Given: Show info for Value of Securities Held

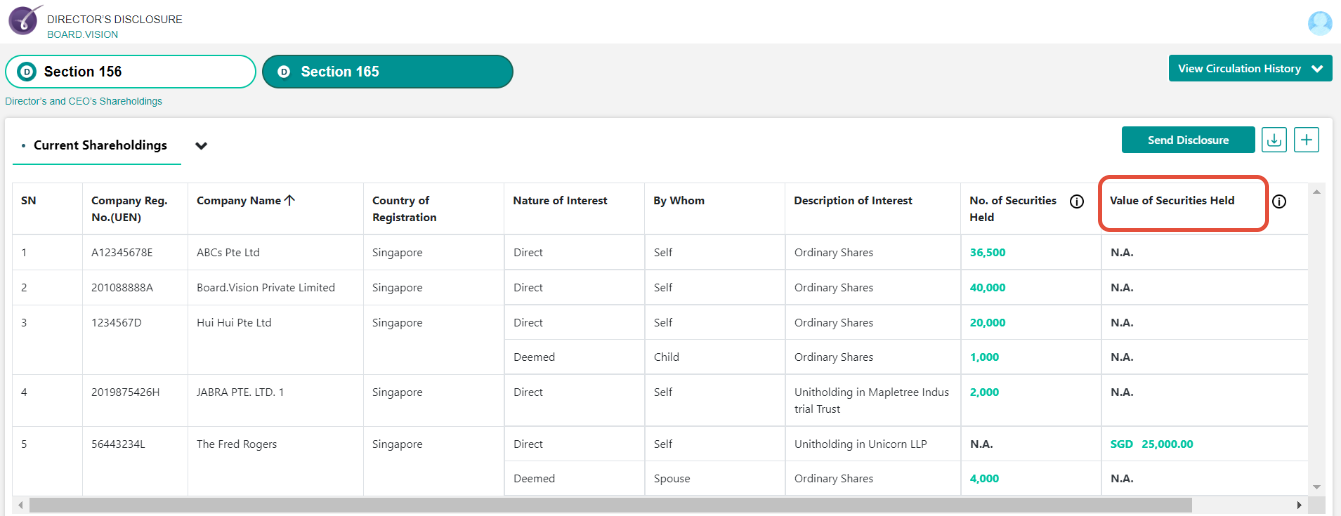Looking at the screenshot, I should (x=1279, y=201).
